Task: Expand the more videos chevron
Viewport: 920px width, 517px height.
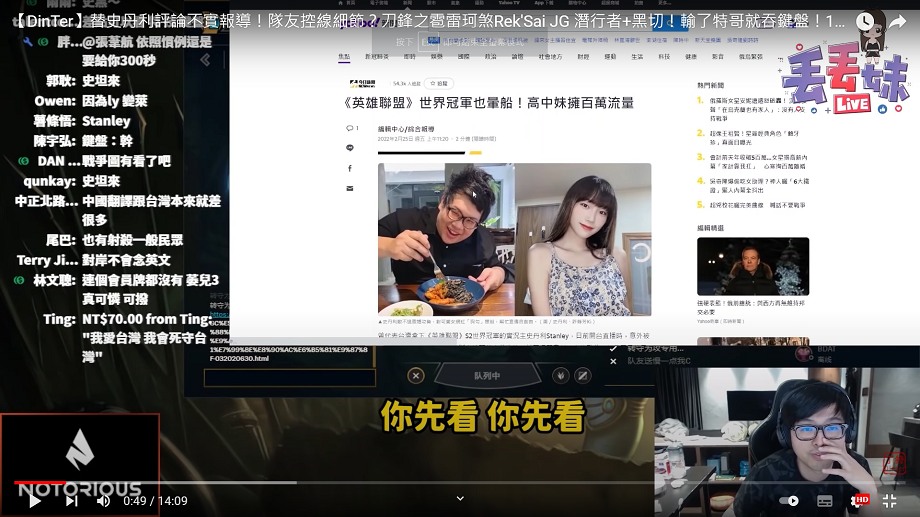Action: [461, 498]
